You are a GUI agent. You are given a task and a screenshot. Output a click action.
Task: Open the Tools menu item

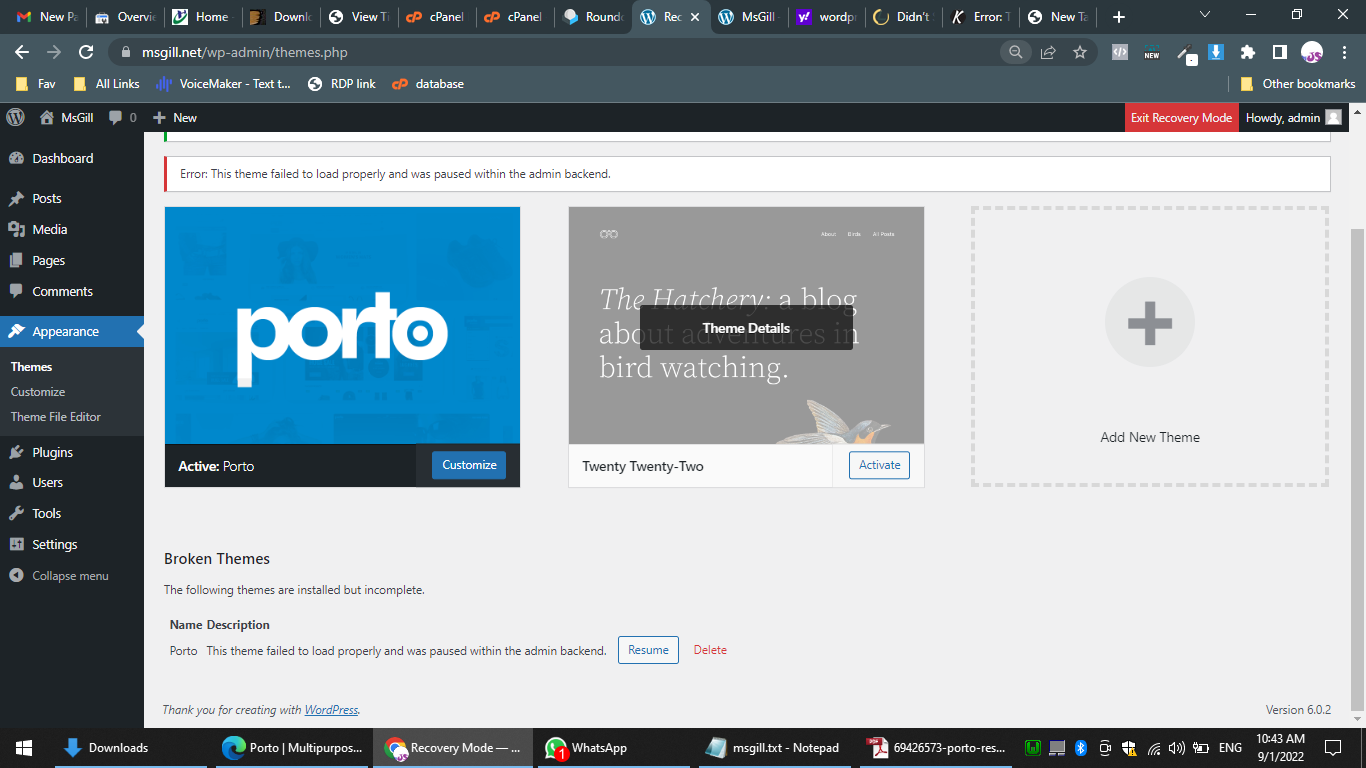[72, 514]
